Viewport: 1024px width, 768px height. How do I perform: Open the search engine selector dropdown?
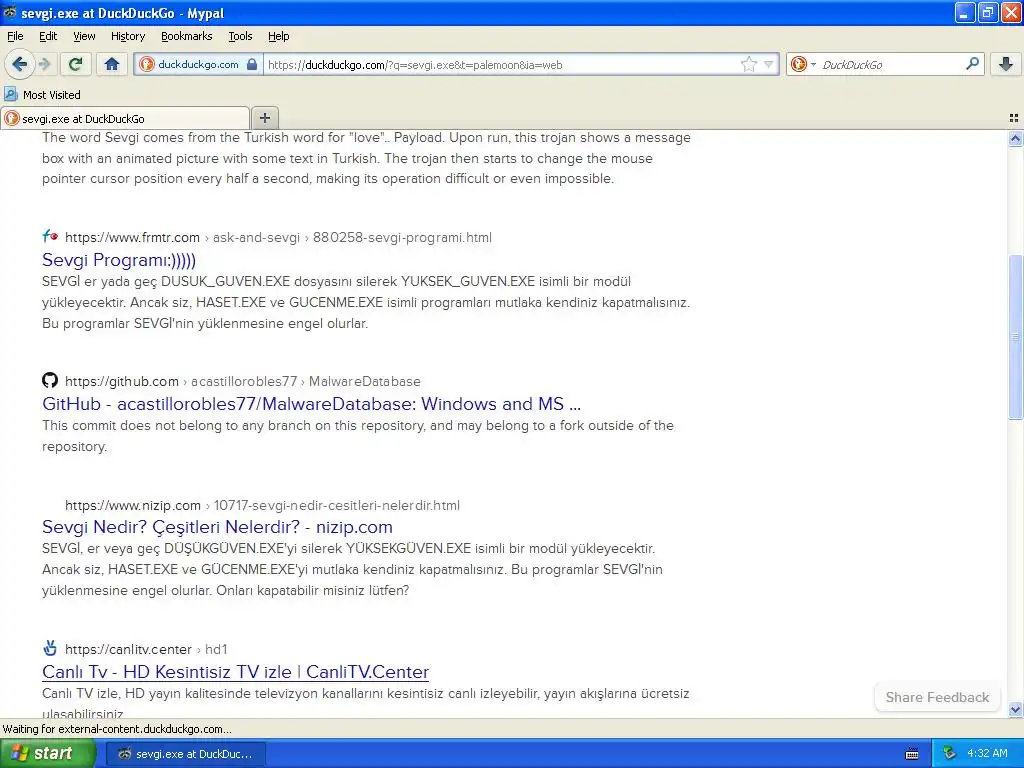(813, 64)
